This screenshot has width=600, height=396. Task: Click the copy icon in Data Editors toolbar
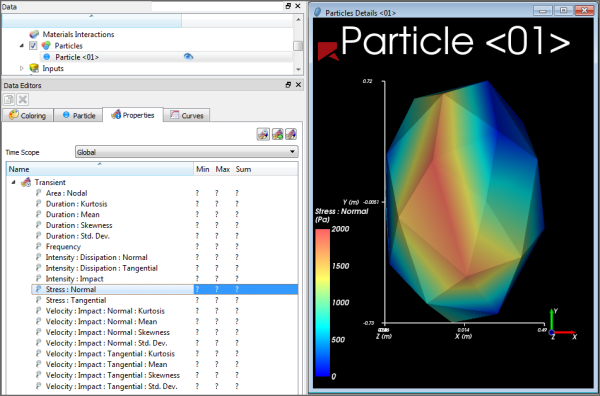coord(9,100)
